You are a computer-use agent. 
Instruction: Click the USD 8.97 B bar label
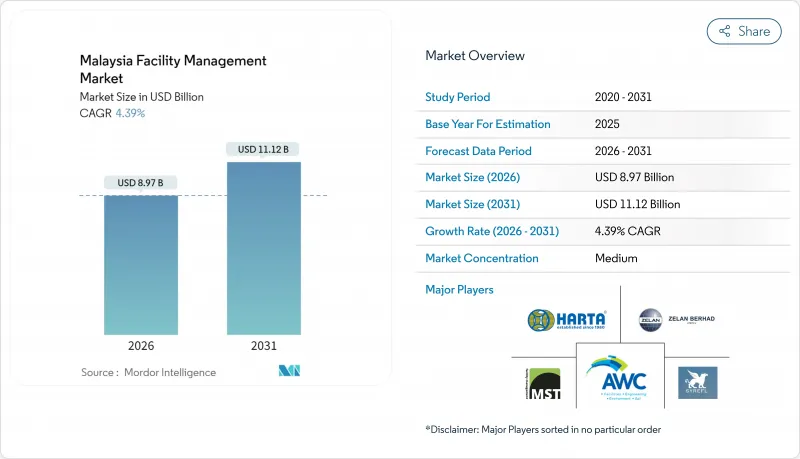[x=141, y=182]
